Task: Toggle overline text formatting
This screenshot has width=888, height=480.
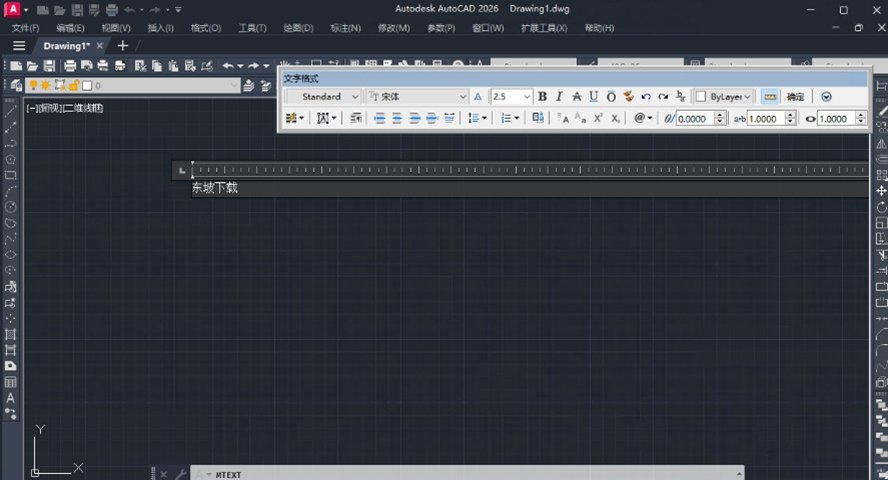Action: tap(611, 97)
